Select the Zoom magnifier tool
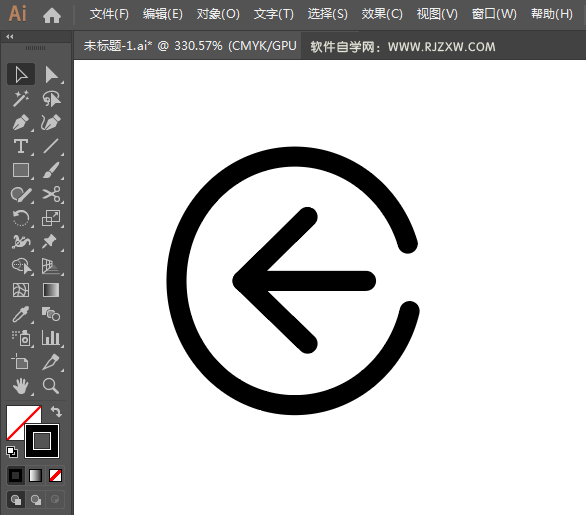Screen dimensions: 586x515 [51, 386]
